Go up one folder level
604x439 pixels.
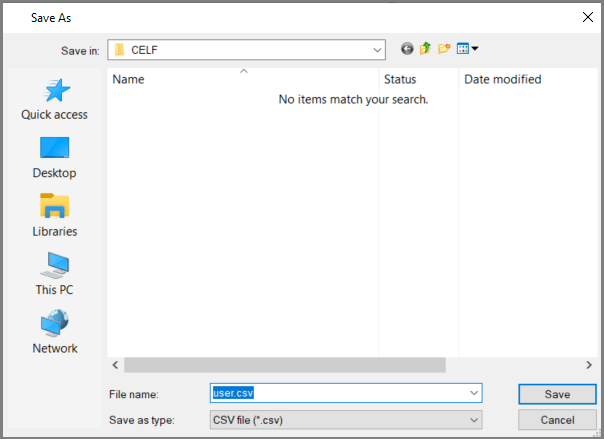coord(425,49)
